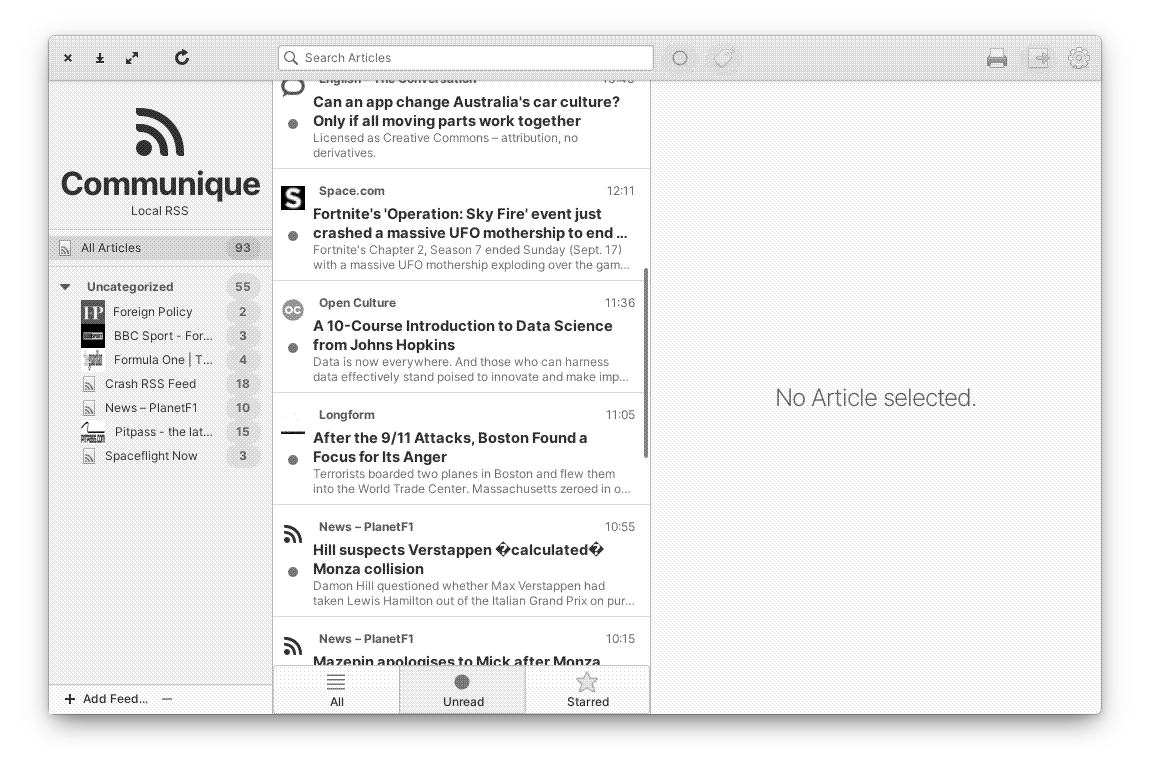
Task: Toggle unread dot on 9/11 Attacks article
Action: (x=293, y=460)
